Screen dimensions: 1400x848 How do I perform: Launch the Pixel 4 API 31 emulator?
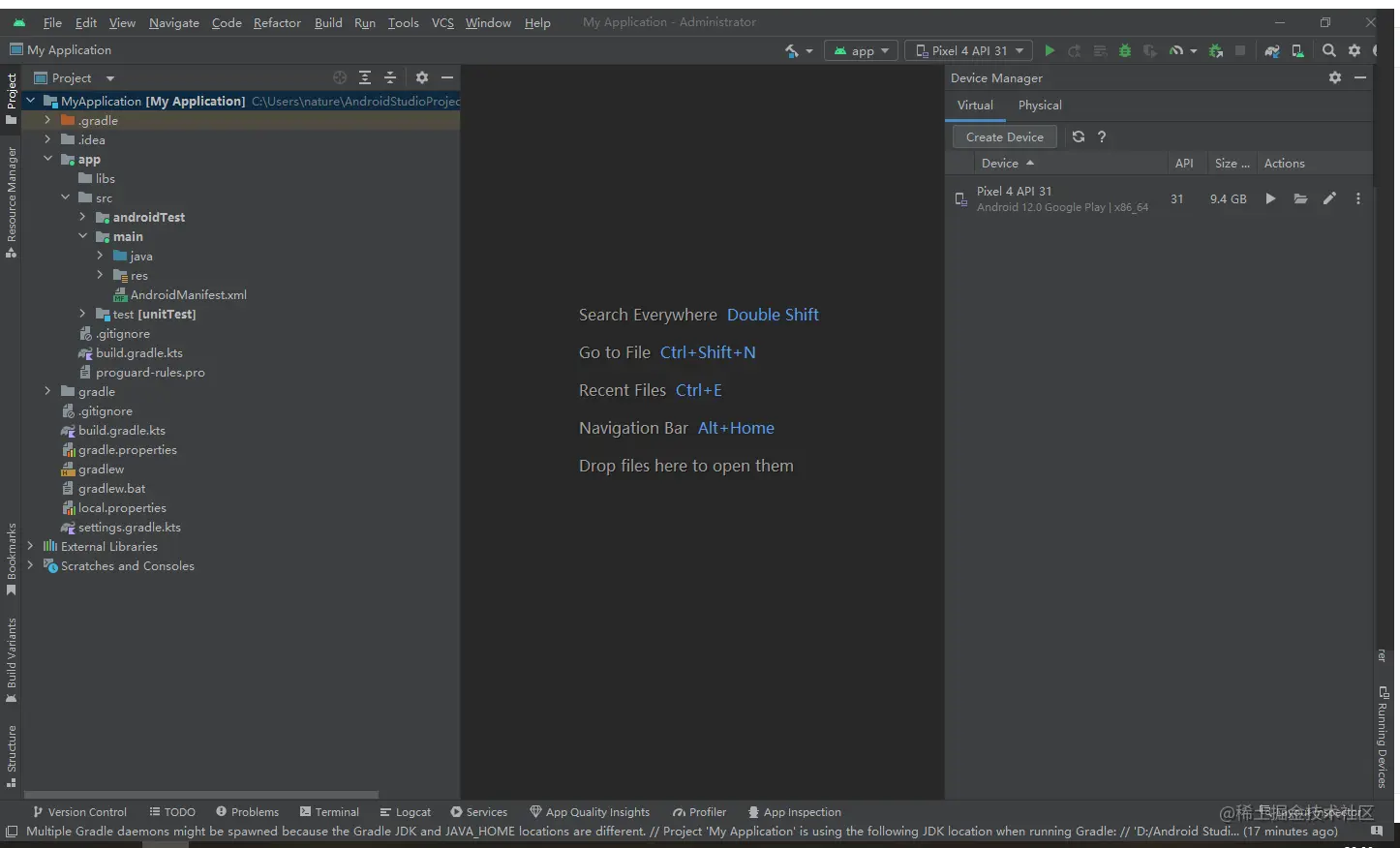pos(1270,198)
